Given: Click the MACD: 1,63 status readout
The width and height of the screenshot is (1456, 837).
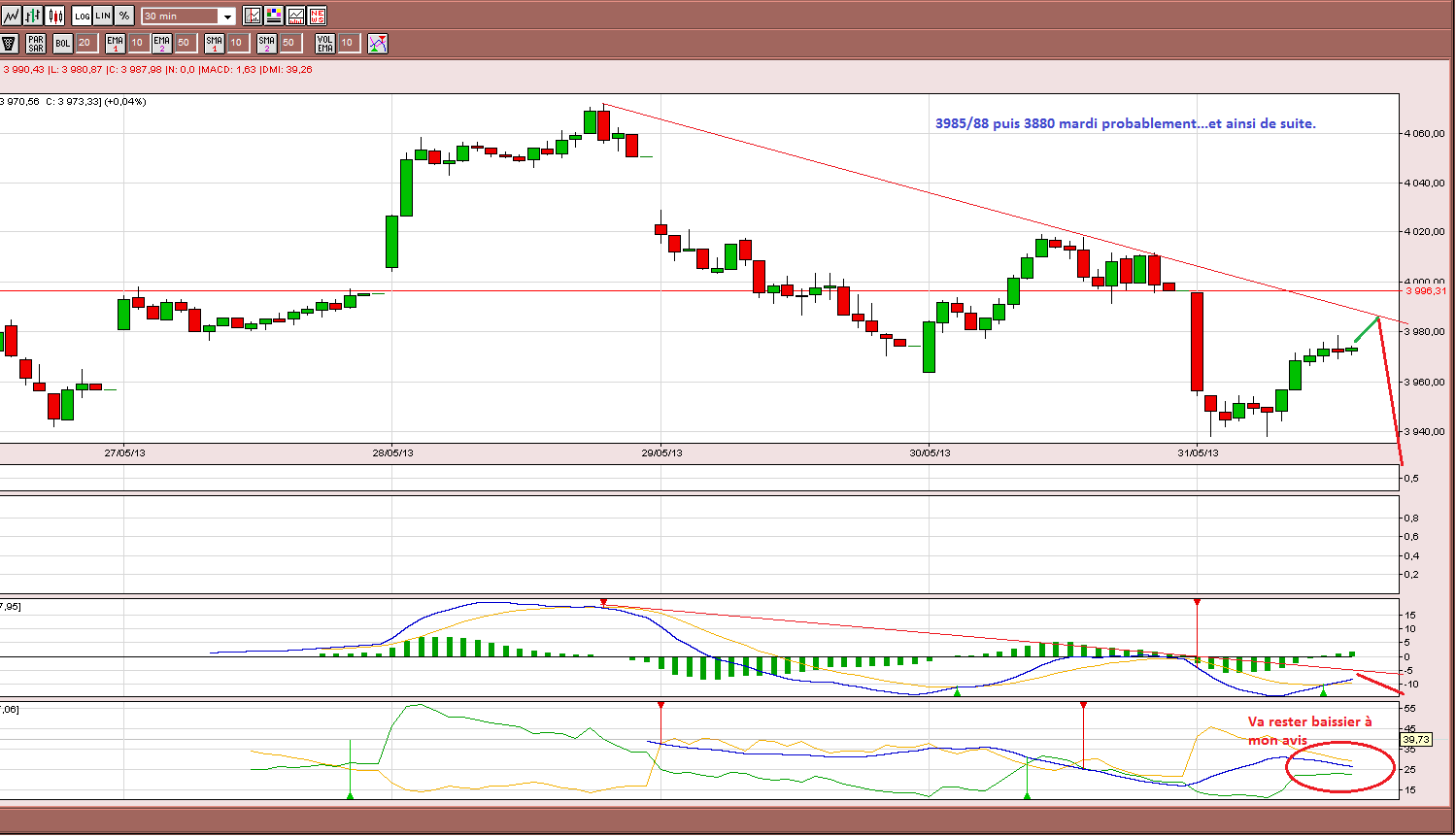Looking at the screenshot, I should pos(228,70).
